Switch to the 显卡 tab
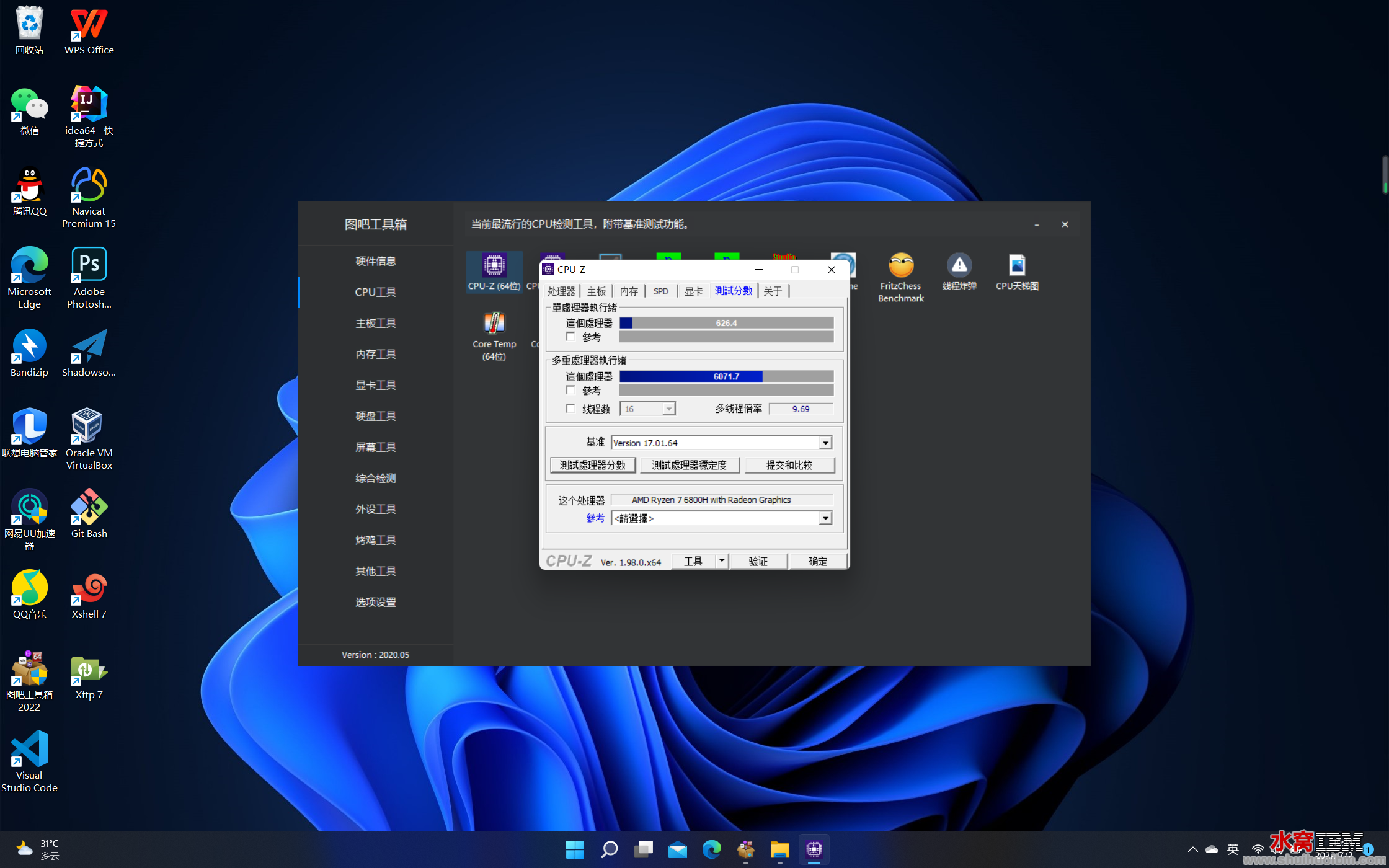 tap(693, 291)
